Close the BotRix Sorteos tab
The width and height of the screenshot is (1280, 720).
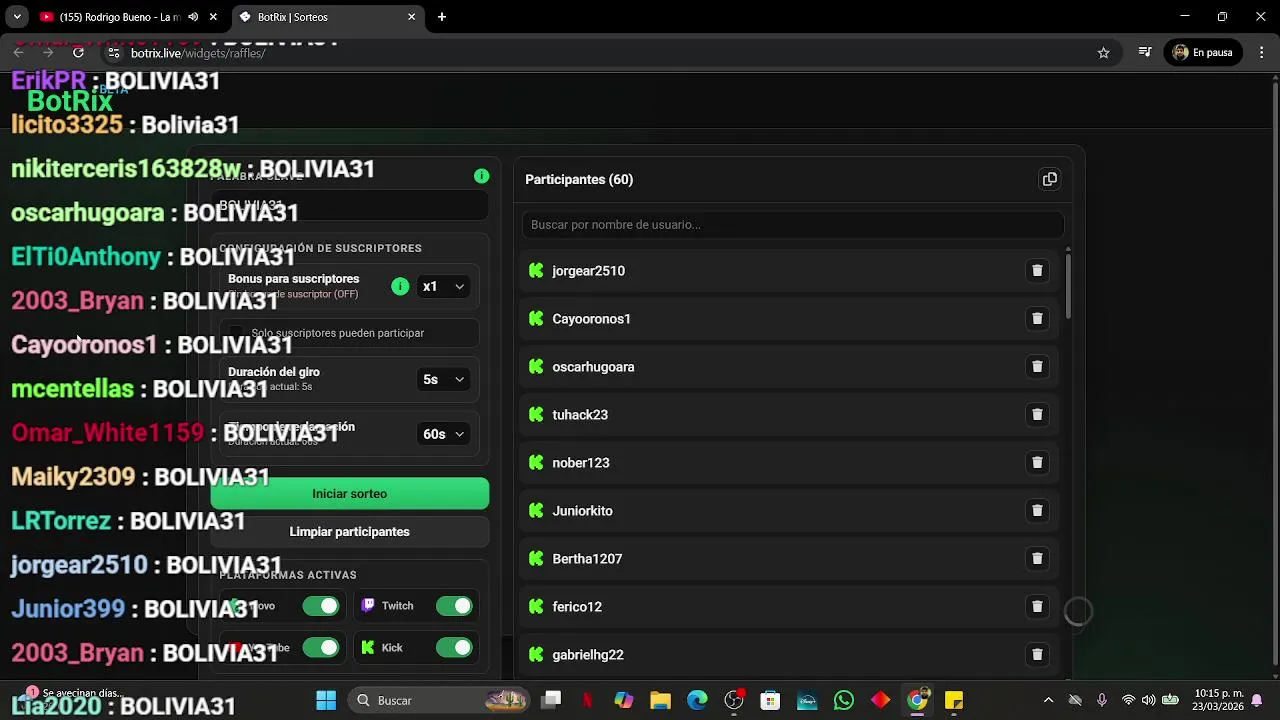click(411, 17)
